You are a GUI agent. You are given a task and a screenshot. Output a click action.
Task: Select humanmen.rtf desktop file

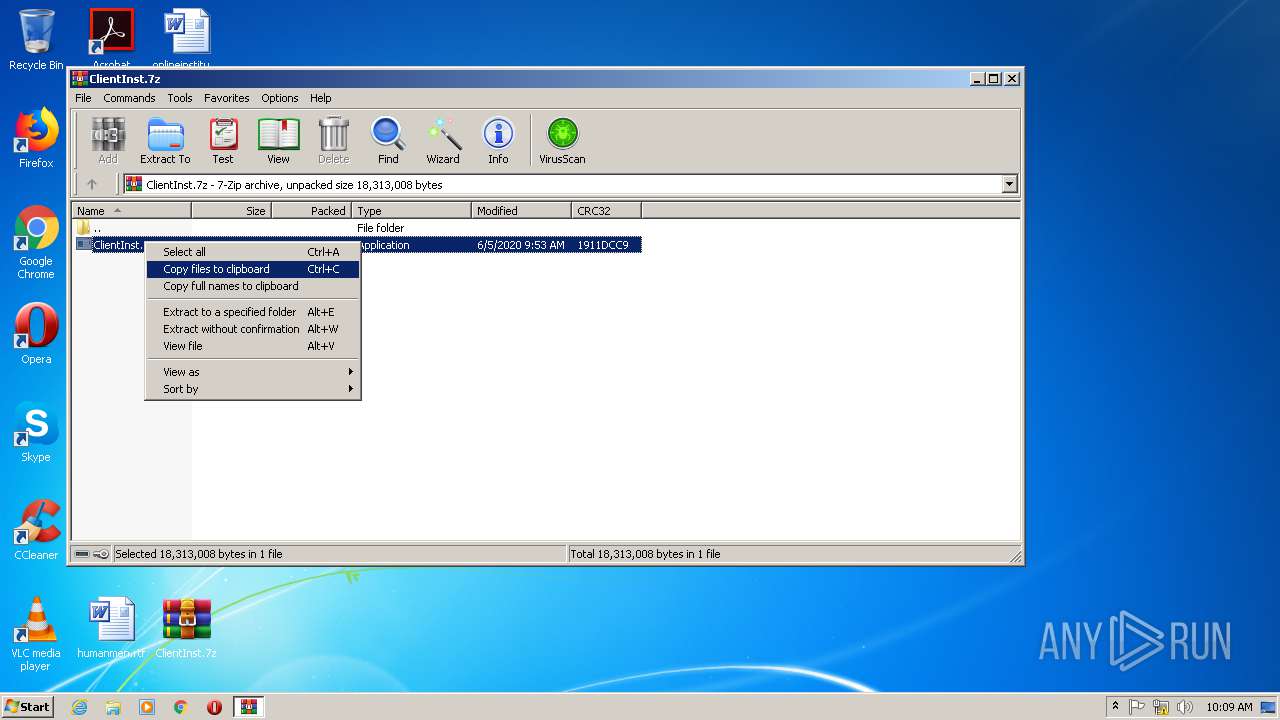coord(111,628)
